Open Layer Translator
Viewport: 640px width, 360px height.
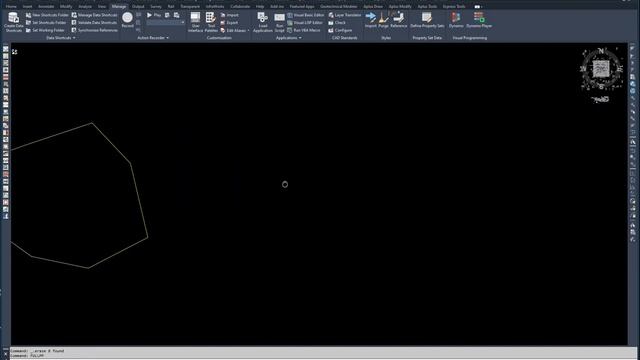(345, 15)
